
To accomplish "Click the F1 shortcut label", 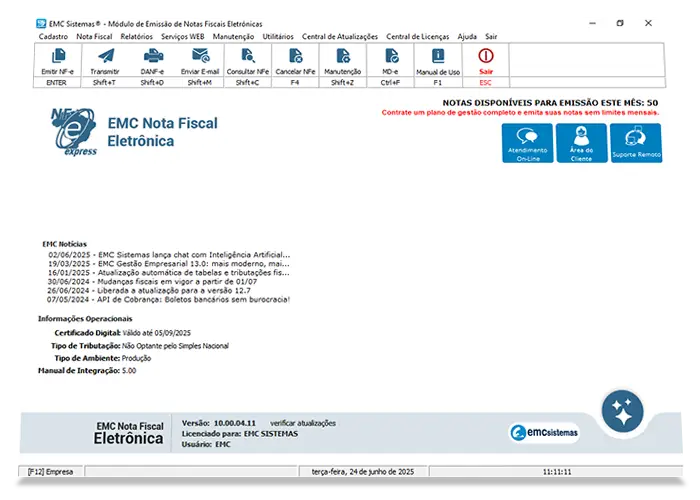I will [x=438, y=83].
